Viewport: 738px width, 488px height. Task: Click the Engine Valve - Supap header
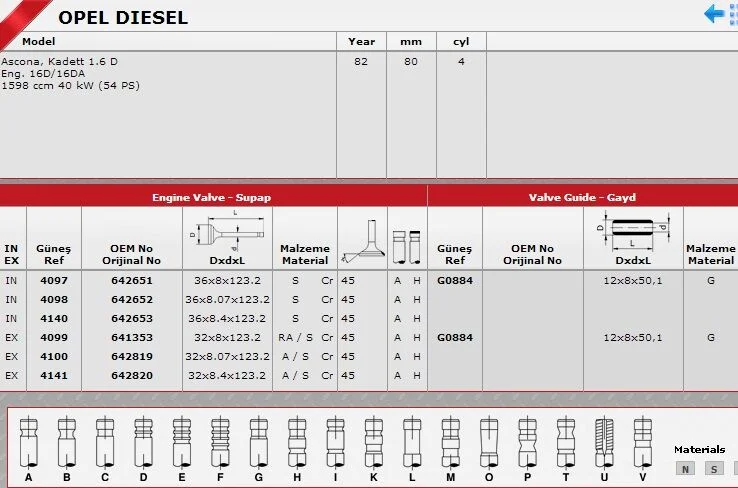211,197
